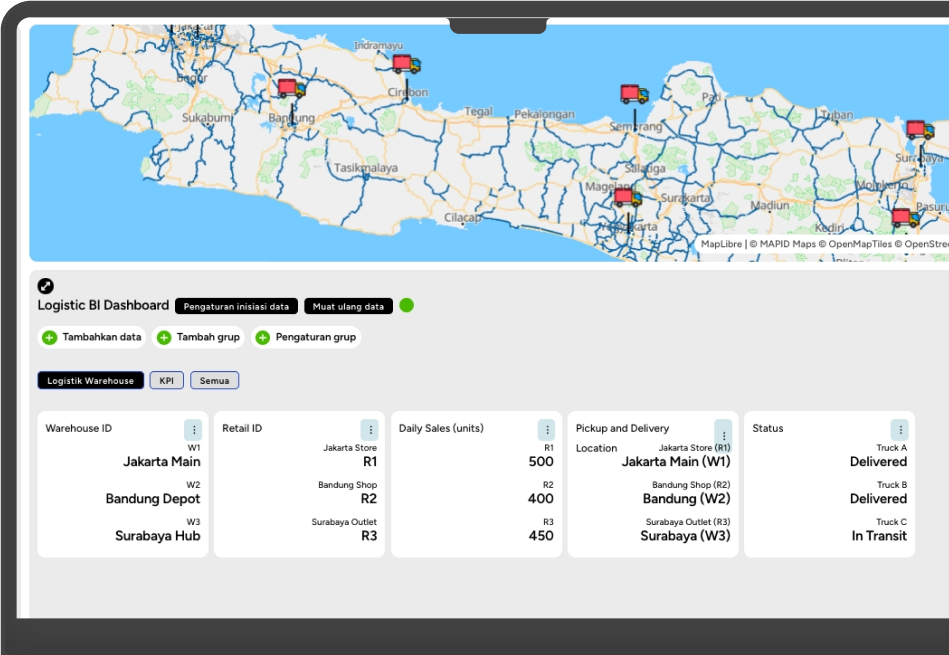Click the Muat ulang data button
Screen dimensions: 949x655
(x=348, y=306)
